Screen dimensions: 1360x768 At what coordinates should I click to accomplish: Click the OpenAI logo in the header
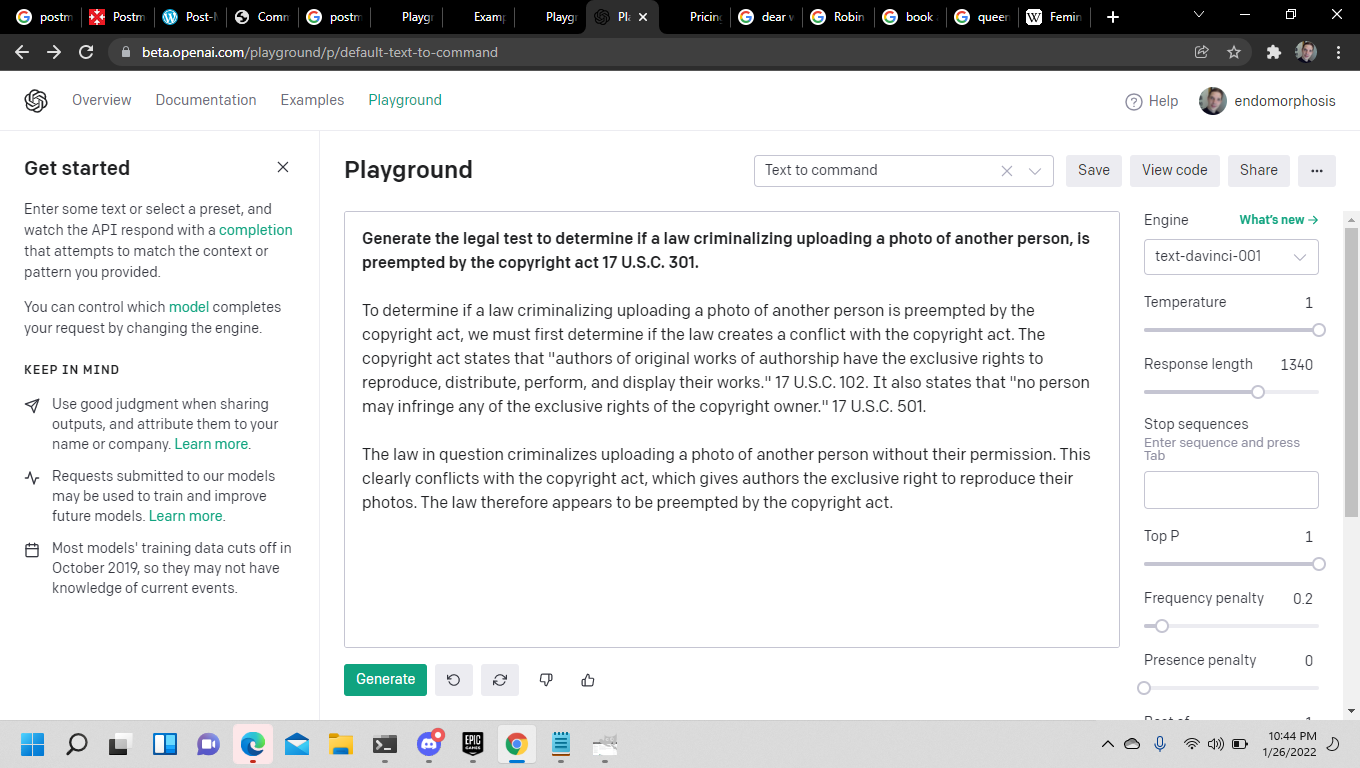[36, 101]
